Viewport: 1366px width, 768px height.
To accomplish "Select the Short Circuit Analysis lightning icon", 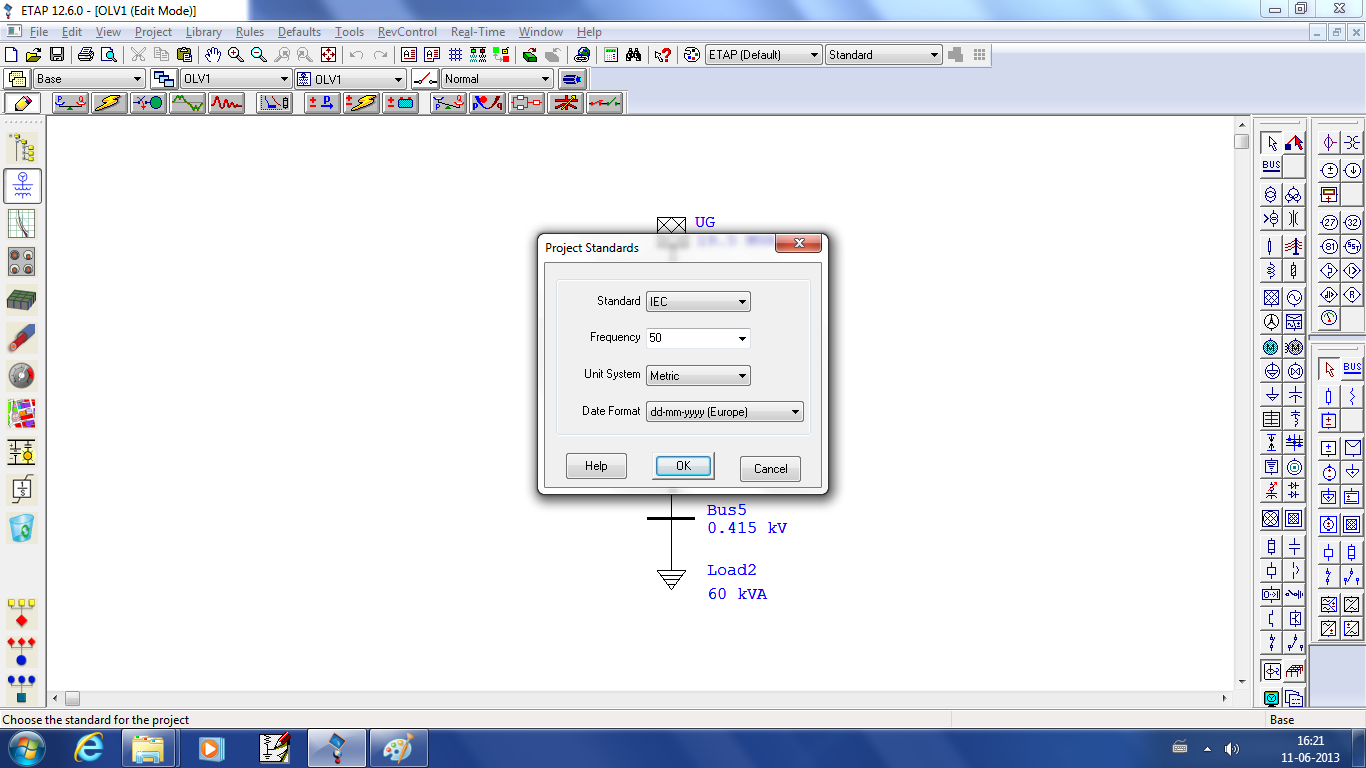I will [x=109, y=102].
